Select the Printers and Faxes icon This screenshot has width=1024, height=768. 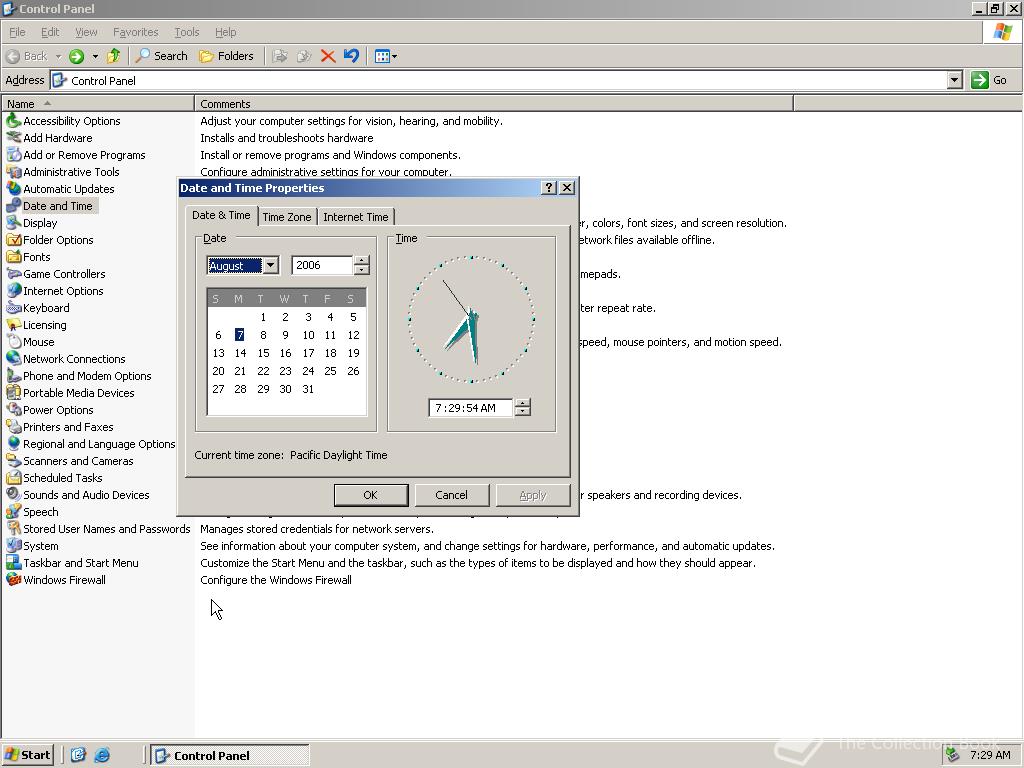14,426
